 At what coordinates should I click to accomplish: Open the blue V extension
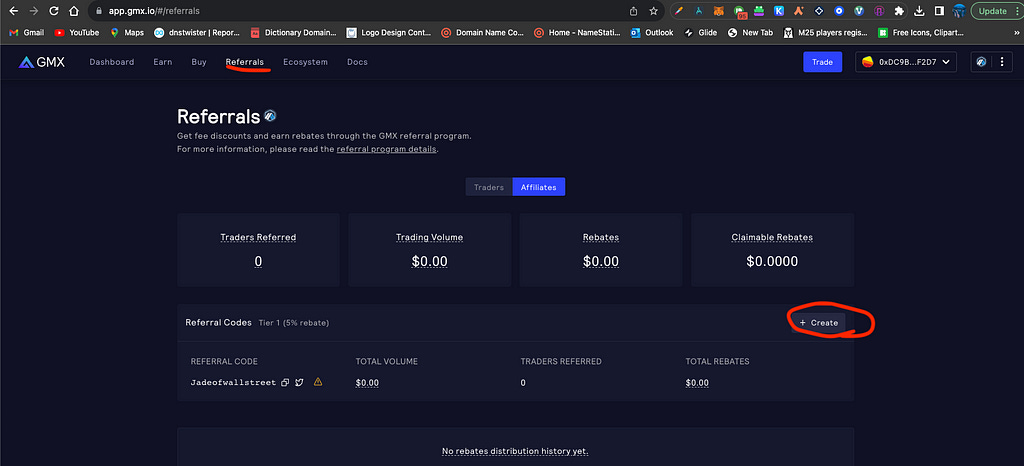859,11
